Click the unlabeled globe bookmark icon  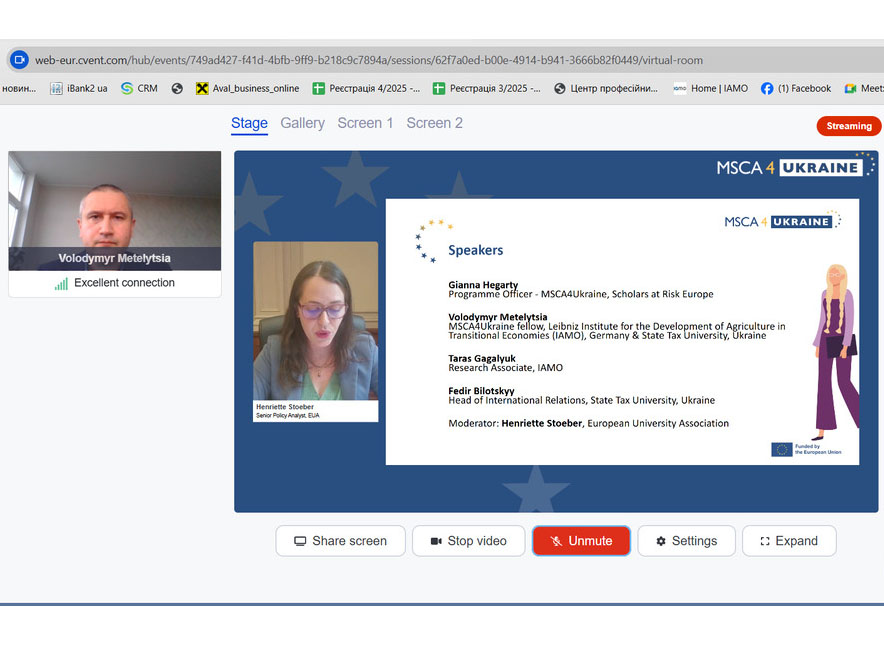tap(177, 88)
